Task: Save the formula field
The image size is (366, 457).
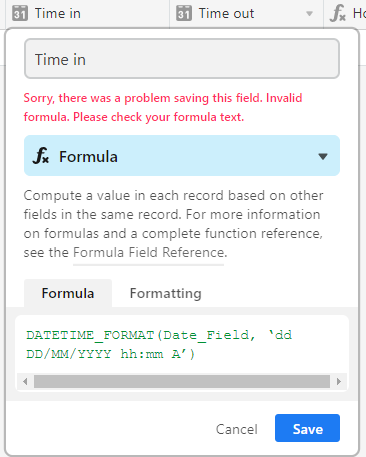Action: pos(307,428)
